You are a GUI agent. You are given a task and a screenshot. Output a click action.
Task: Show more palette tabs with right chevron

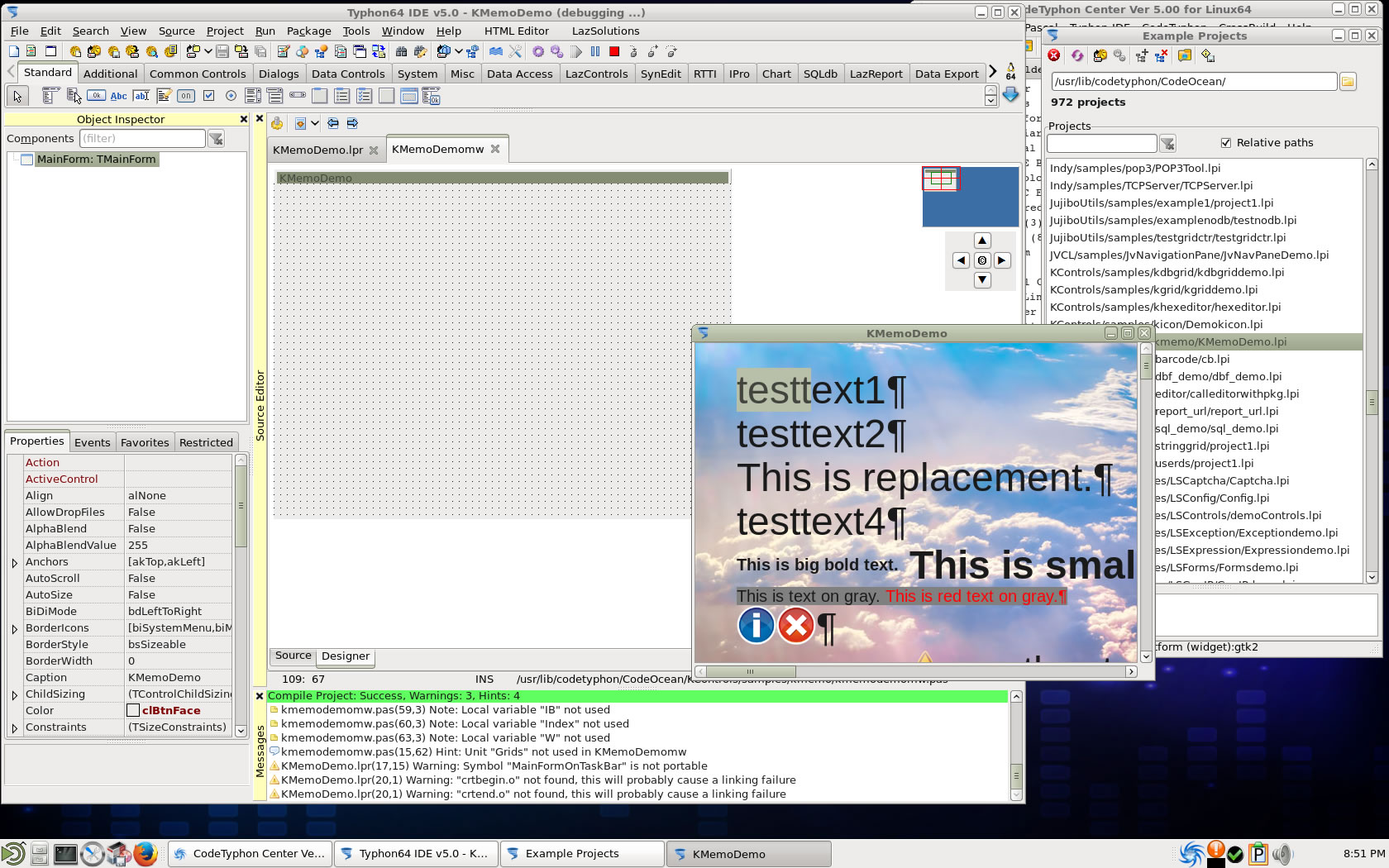[x=993, y=72]
